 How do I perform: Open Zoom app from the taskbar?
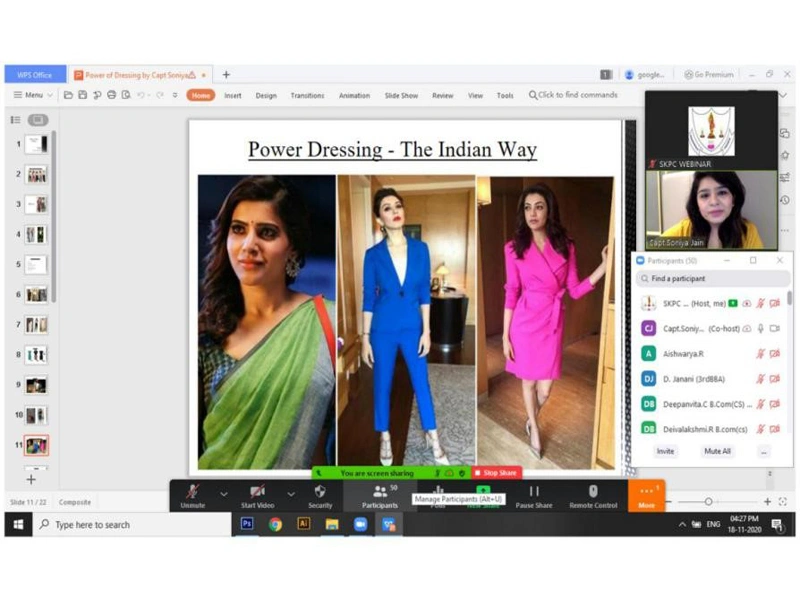point(360,524)
